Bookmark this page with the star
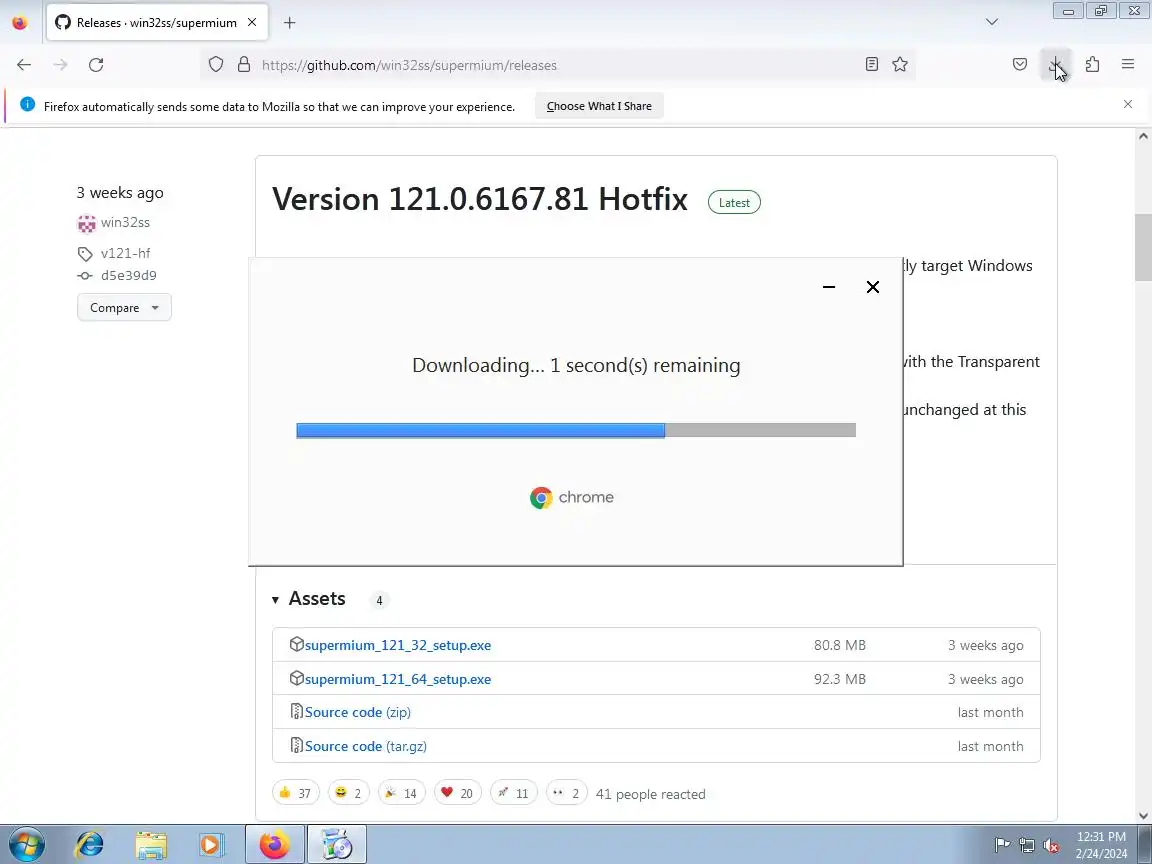The width and height of the screenshot is (1152, 864). (900, 65)
